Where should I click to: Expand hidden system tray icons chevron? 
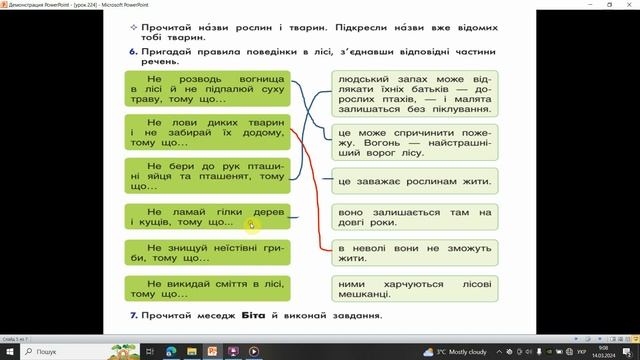point(499,352)
